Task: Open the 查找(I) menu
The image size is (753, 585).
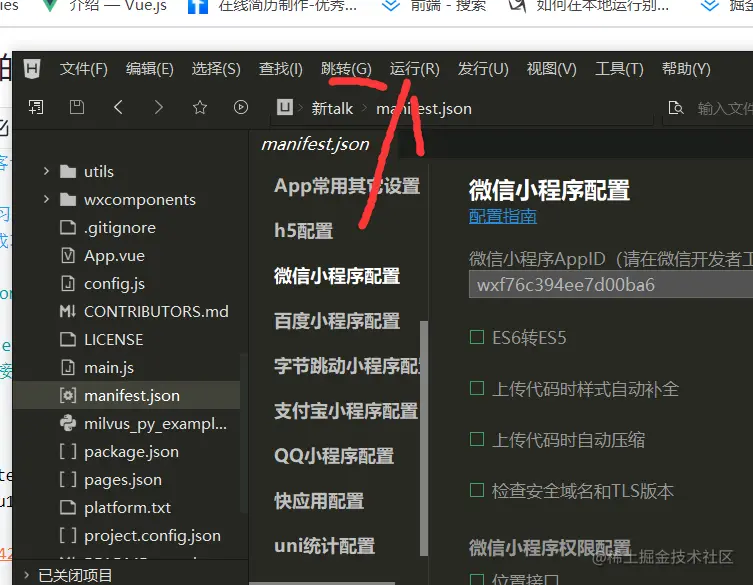Action: click(280, 69)
